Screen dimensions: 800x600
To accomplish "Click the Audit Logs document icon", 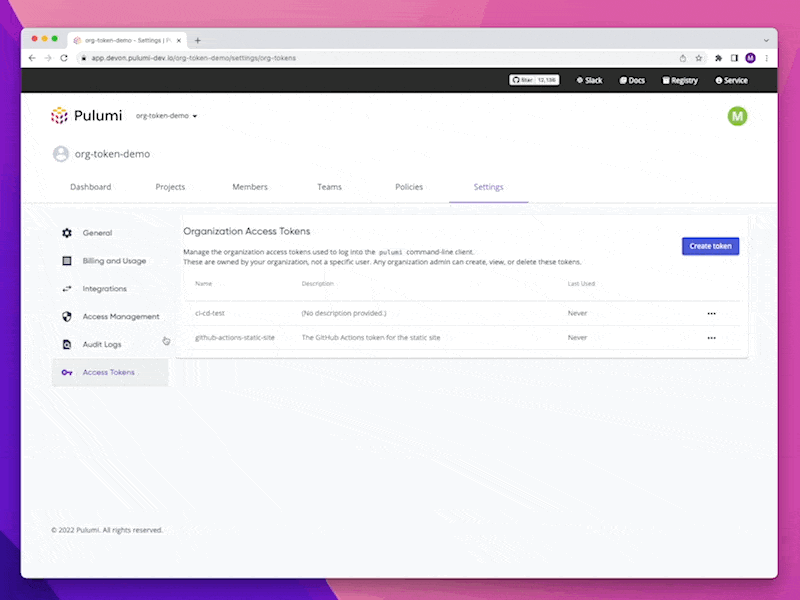I will pos(67,344).
